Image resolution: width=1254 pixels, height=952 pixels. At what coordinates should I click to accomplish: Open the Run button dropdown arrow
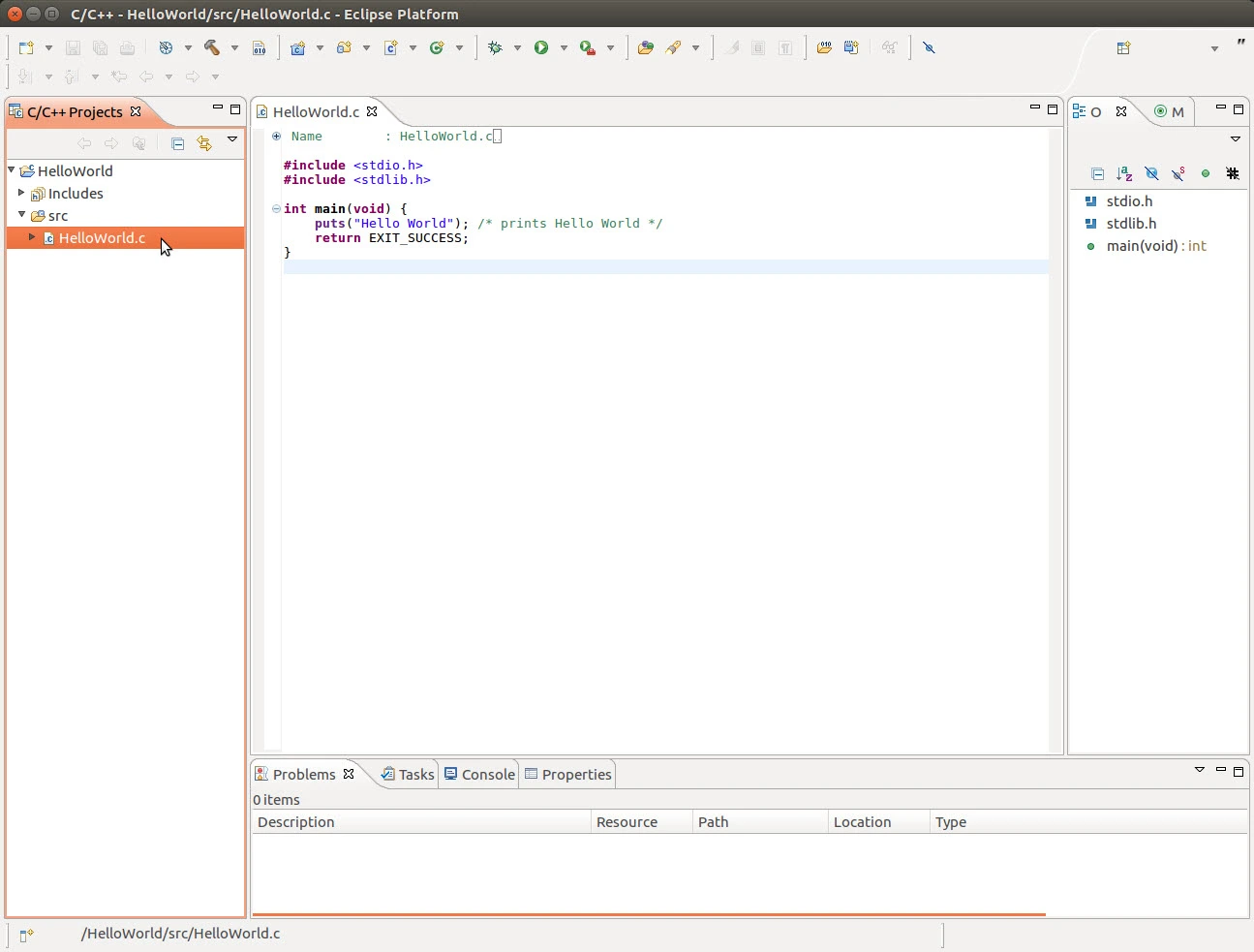[x=564, y=48]
